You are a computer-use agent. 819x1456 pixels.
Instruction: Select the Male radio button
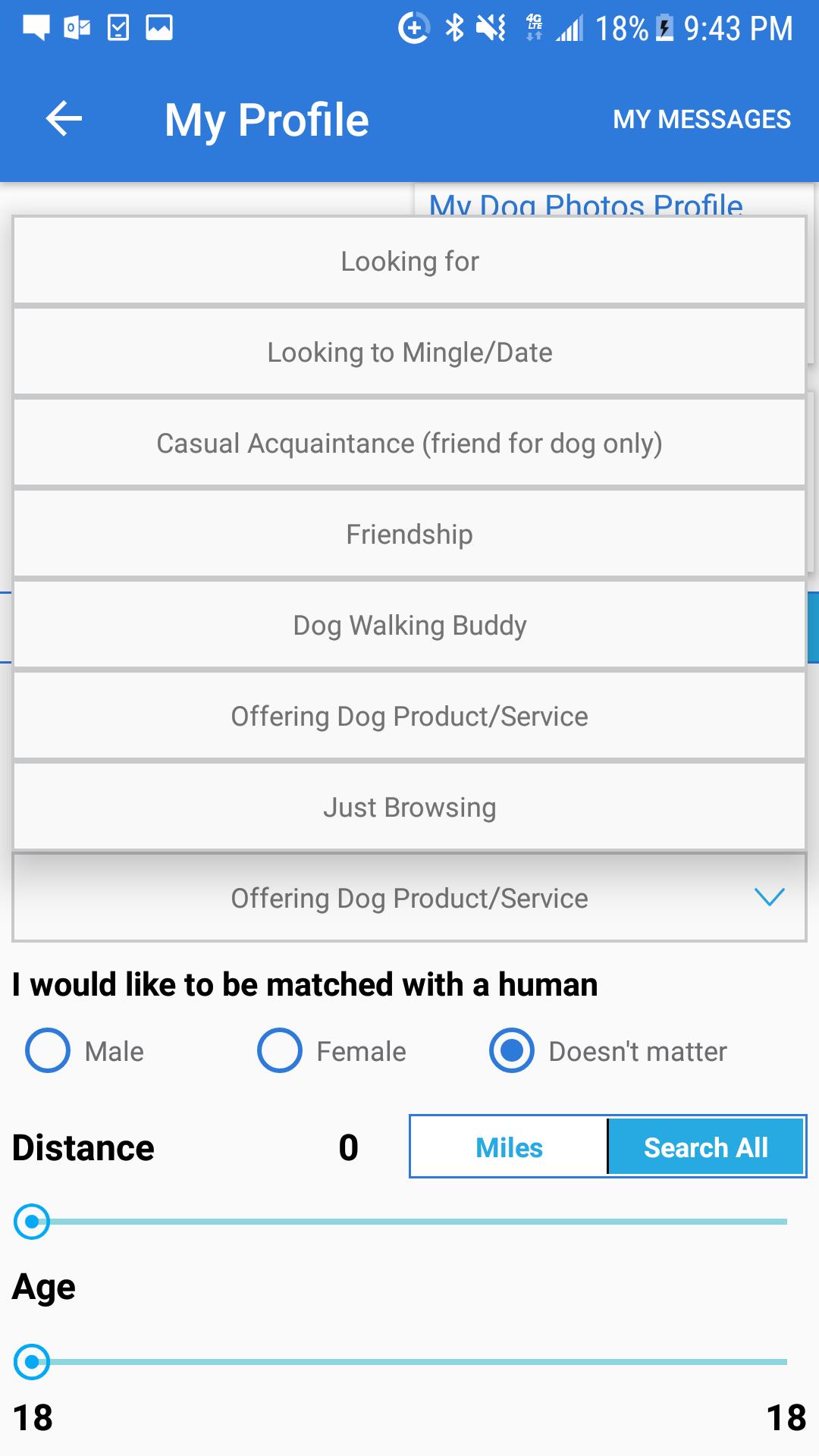pos(48,1051)
